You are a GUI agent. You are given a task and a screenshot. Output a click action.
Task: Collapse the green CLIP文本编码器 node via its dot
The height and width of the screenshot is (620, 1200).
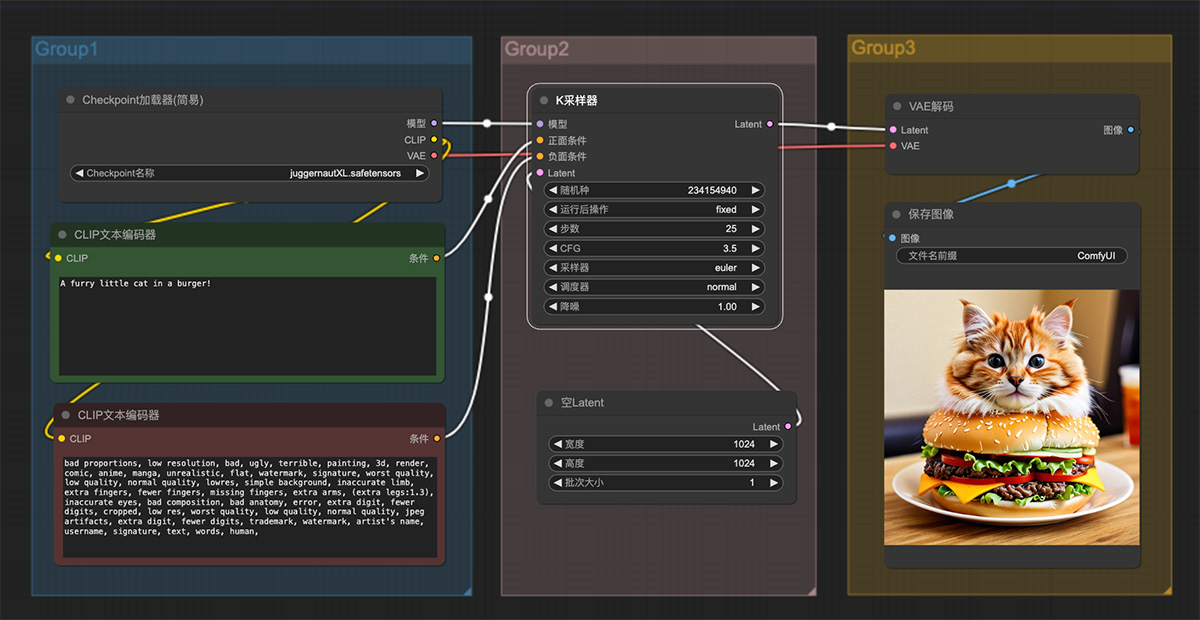(x=62, y=235)
